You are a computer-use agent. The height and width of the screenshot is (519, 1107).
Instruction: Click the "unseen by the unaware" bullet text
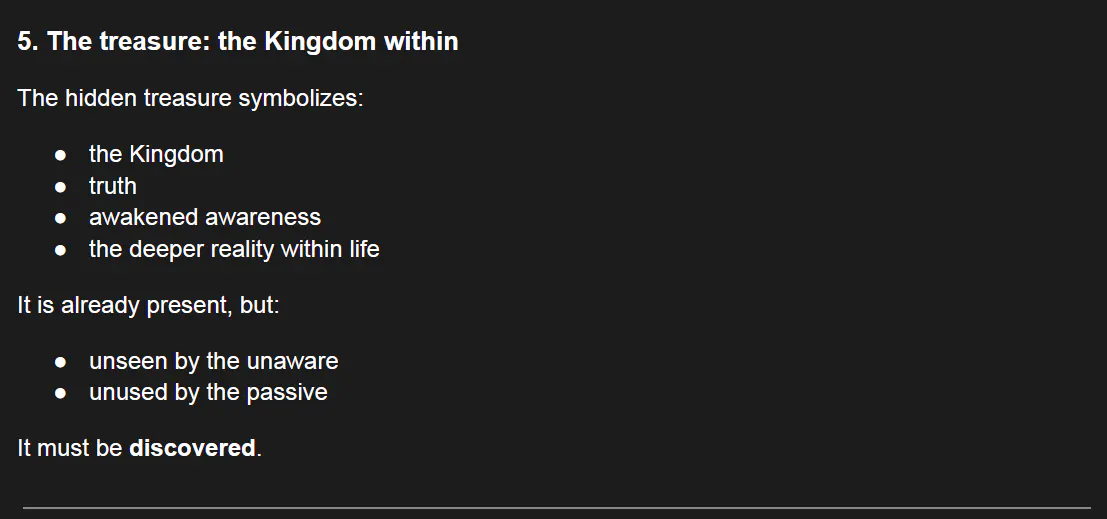pos(213,361)
